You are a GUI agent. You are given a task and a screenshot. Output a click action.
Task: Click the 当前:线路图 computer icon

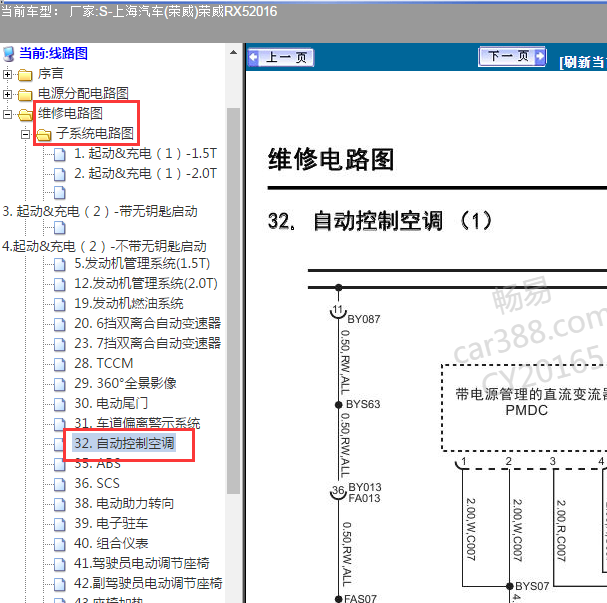(x=9, y=54)
